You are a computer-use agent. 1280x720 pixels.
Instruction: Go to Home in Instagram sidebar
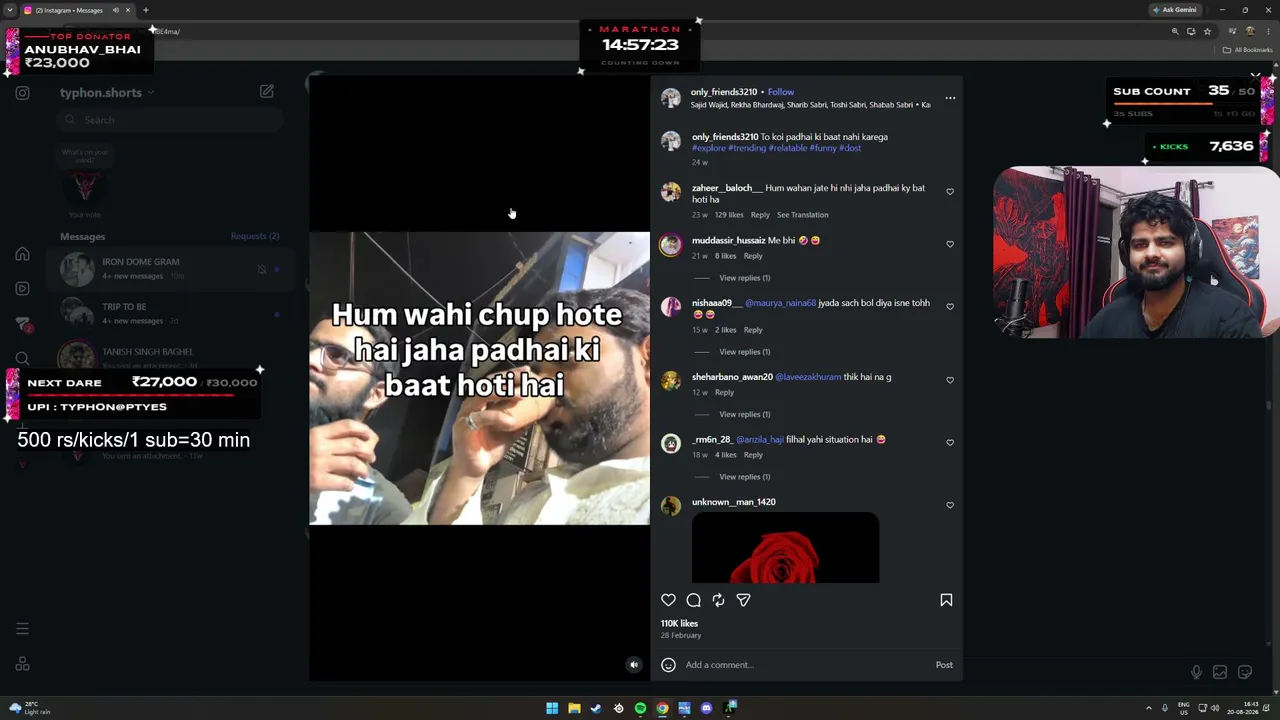(22, 254)
